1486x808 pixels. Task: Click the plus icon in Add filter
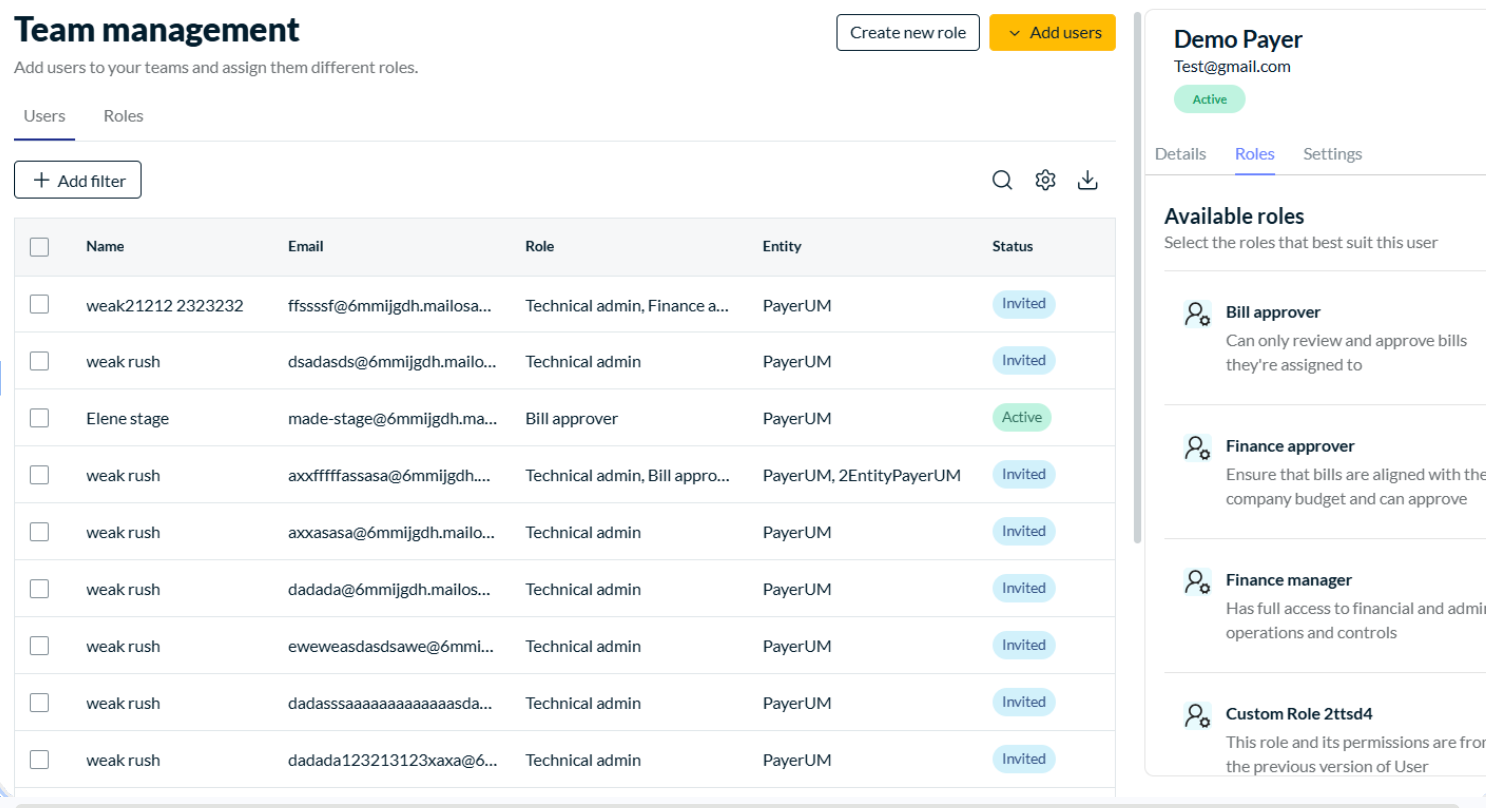coord(41,180)
